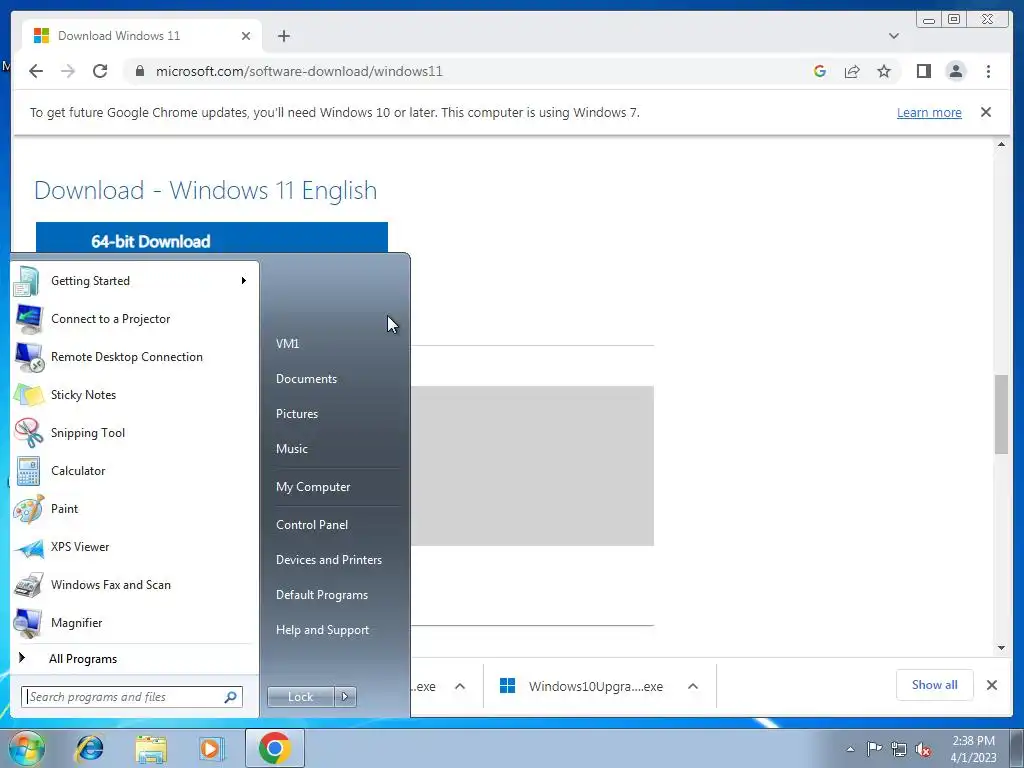1024x768 pixels.
Task: Click the Lock button
Action: 300,697
